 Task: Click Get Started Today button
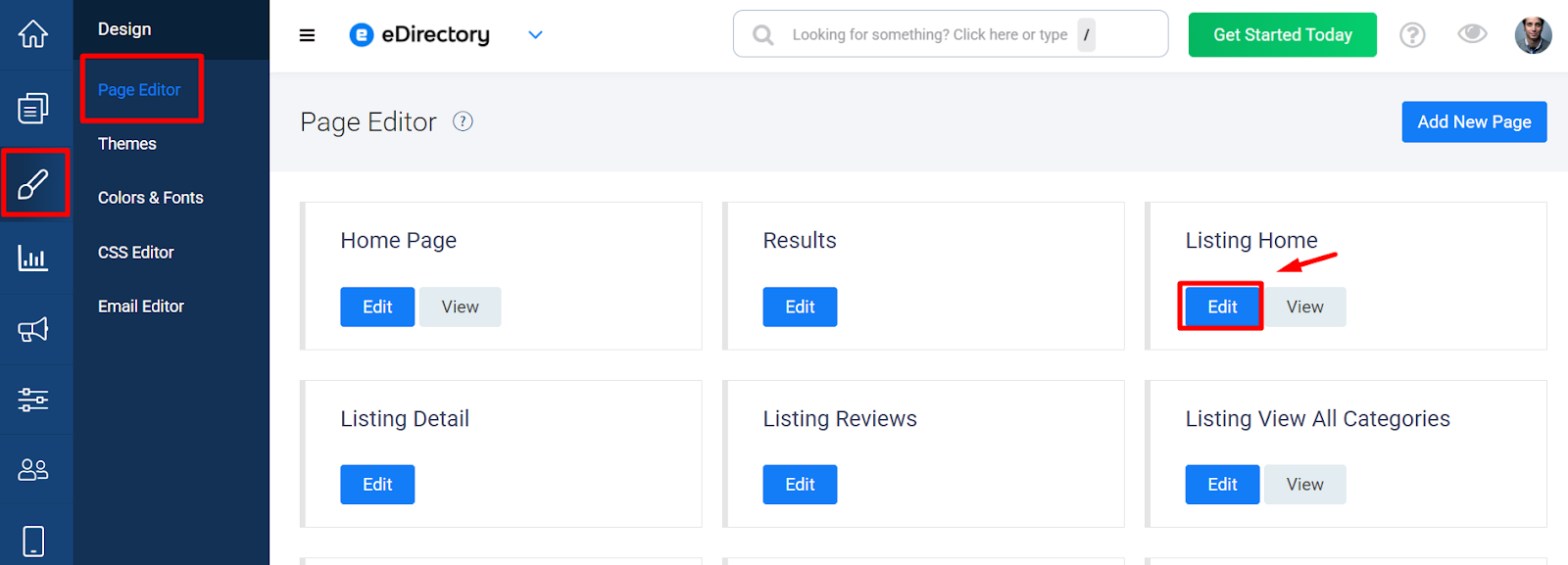(1283, 35)
